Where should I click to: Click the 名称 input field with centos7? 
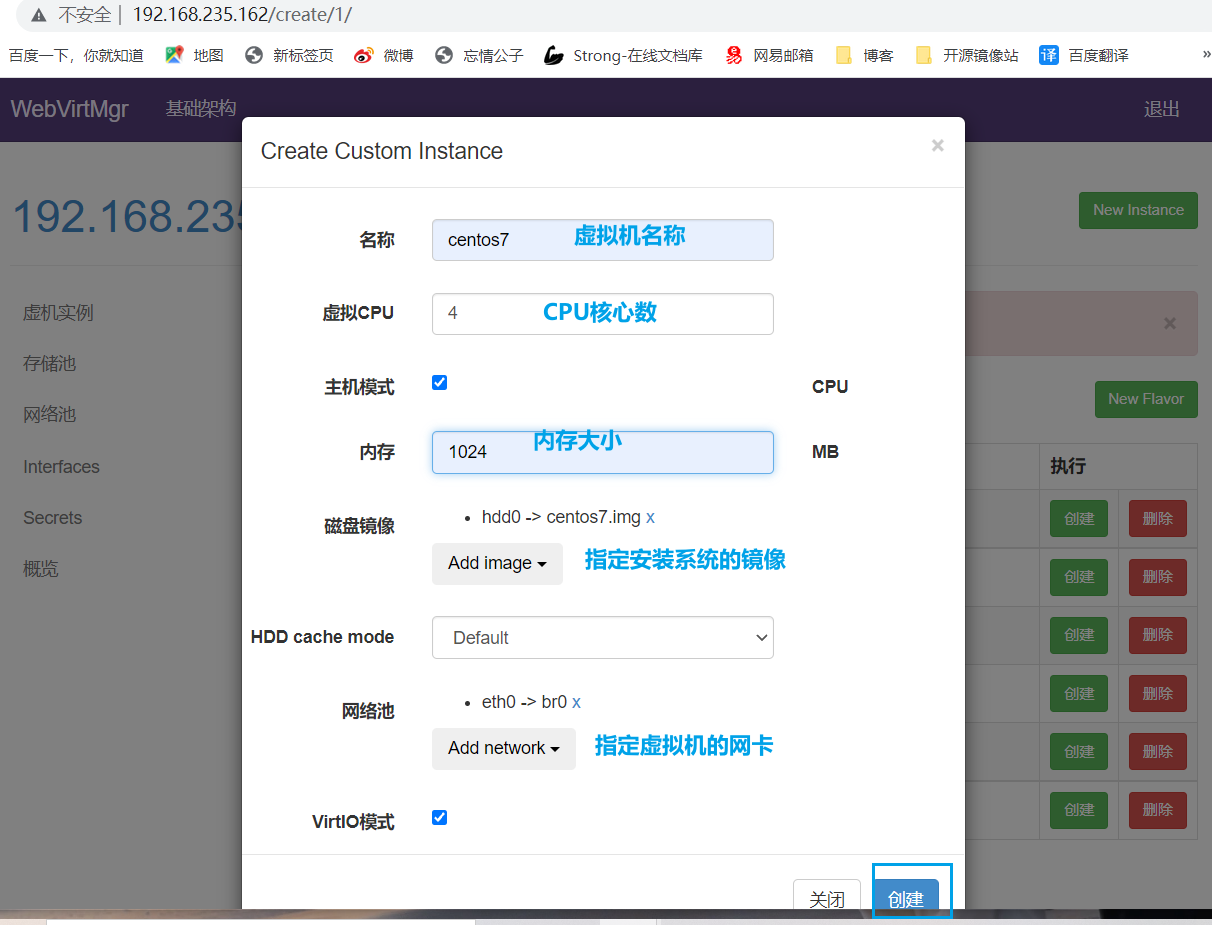[x=602, y=240]
